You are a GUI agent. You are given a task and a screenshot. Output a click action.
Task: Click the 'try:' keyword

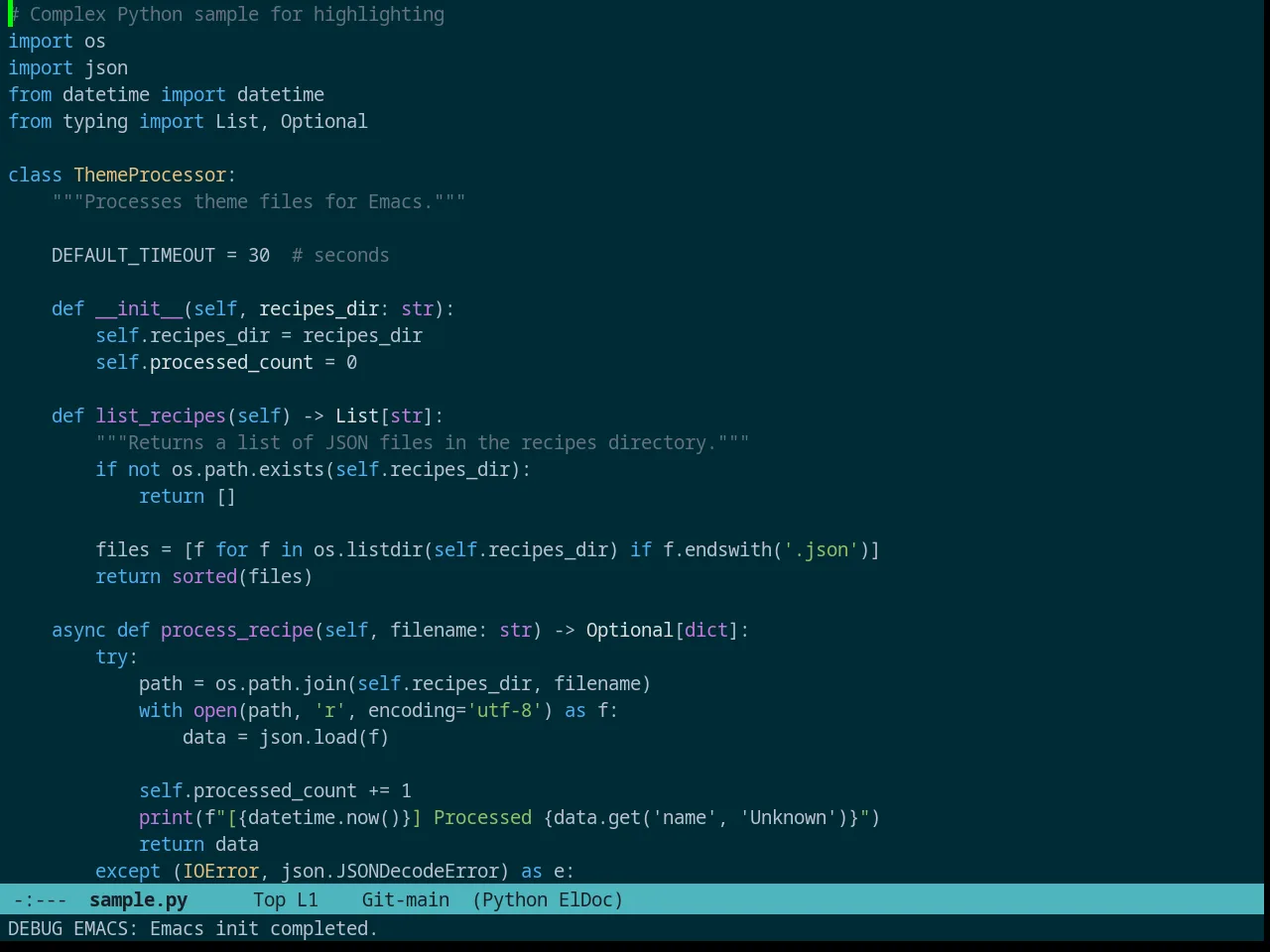[x=117, y=656]
